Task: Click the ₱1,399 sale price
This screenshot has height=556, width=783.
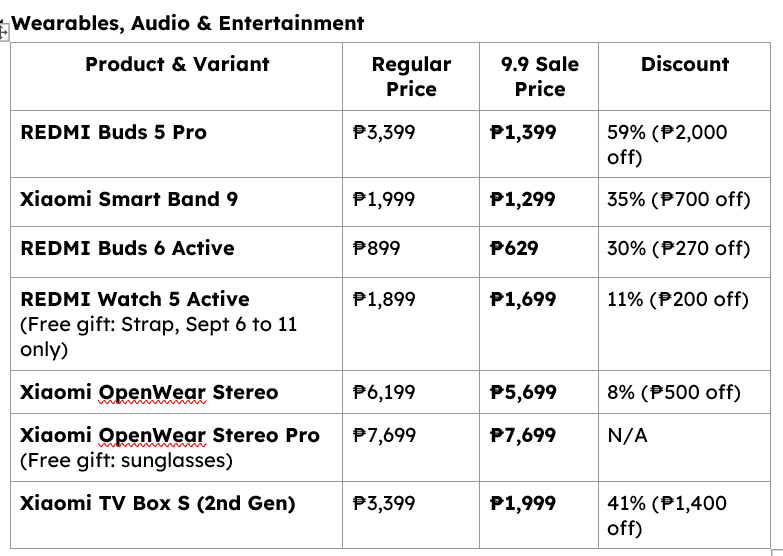Action: (x=523, y=132)
